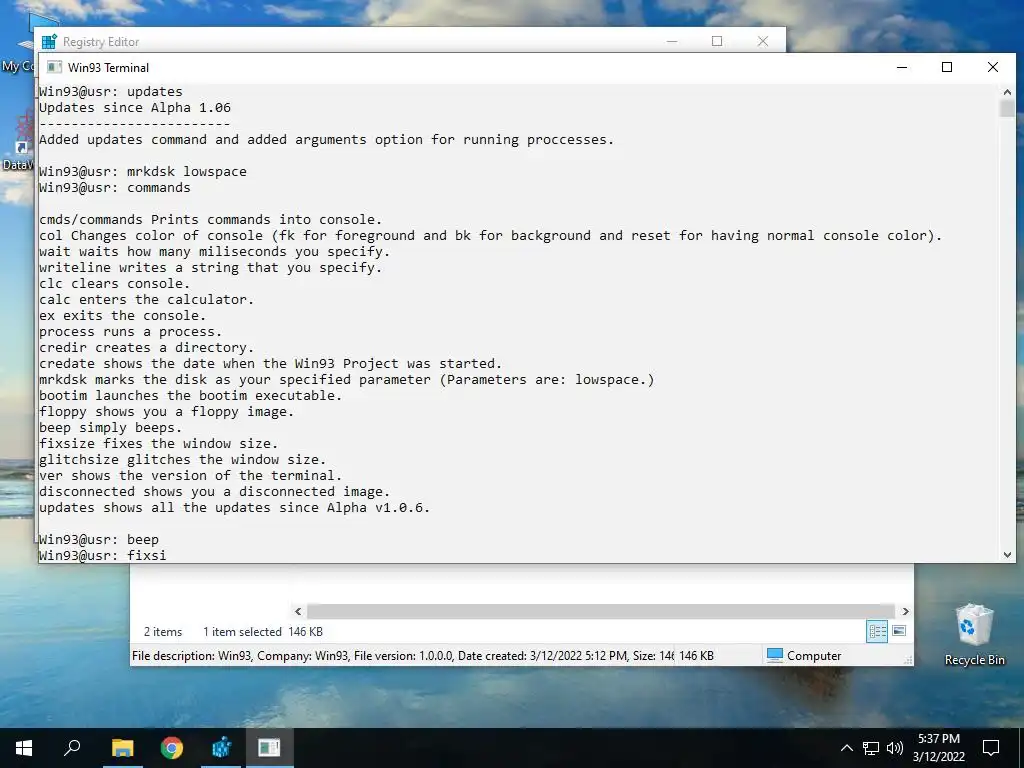Switch to Registry Editor taskbar icon

(221, 748)
